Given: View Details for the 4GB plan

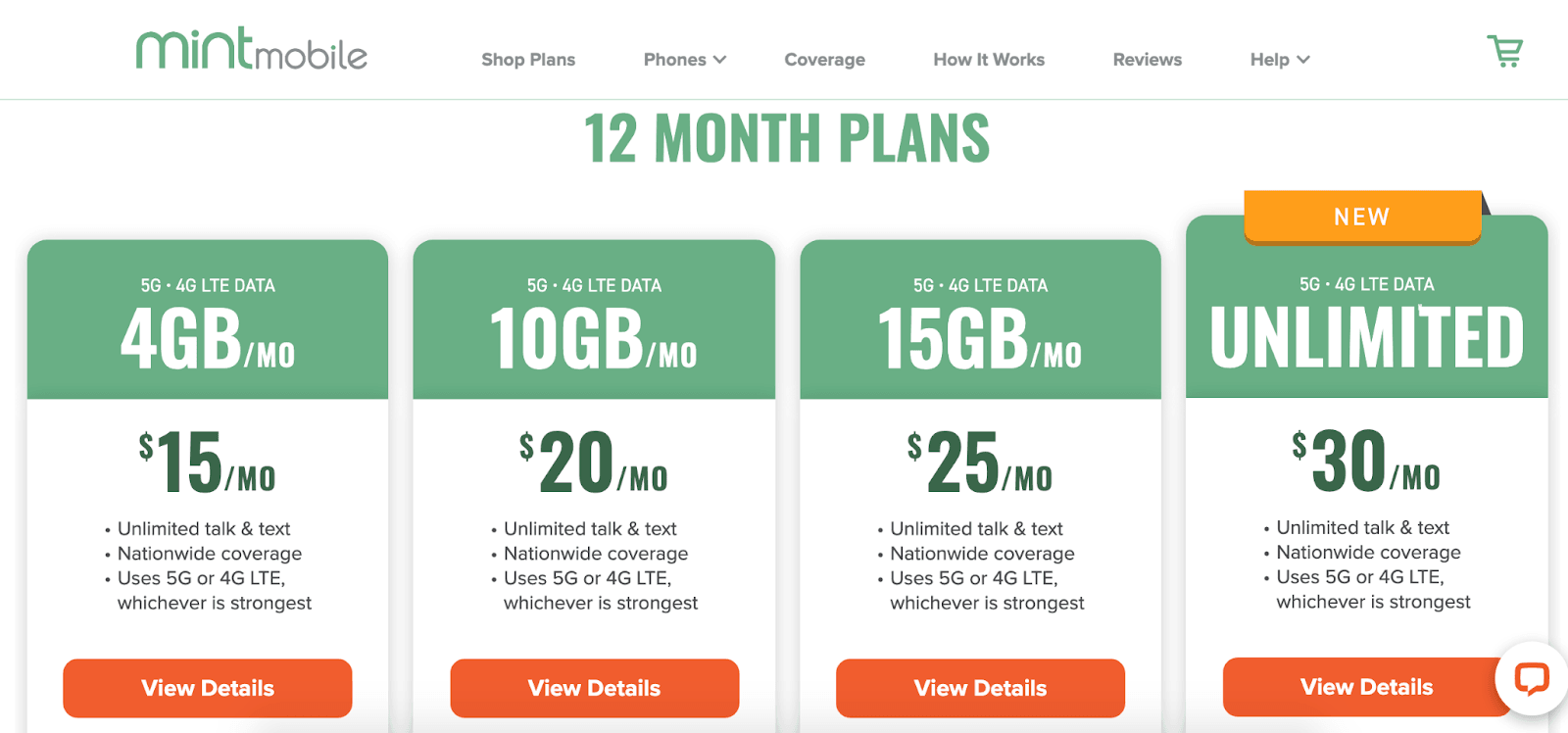Looking at the screenshot, I should tap(207, 688).
